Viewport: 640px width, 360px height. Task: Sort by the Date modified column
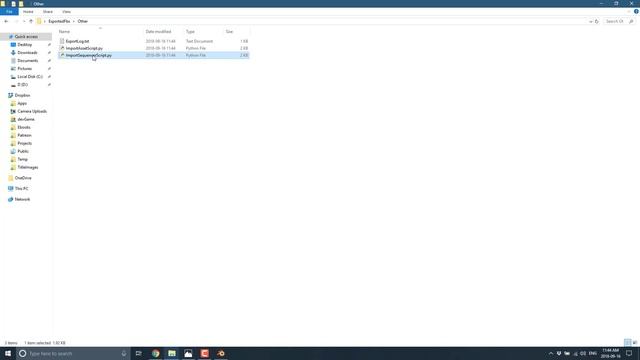pos(158,31)
